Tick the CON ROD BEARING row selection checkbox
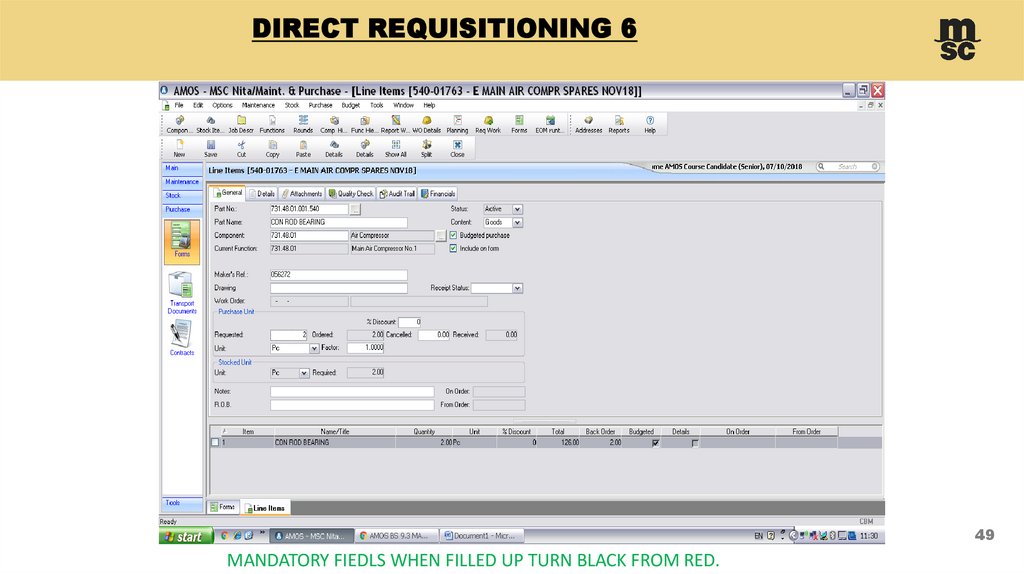The height and width of the screenshot is (574, 1024). [215, 442]
